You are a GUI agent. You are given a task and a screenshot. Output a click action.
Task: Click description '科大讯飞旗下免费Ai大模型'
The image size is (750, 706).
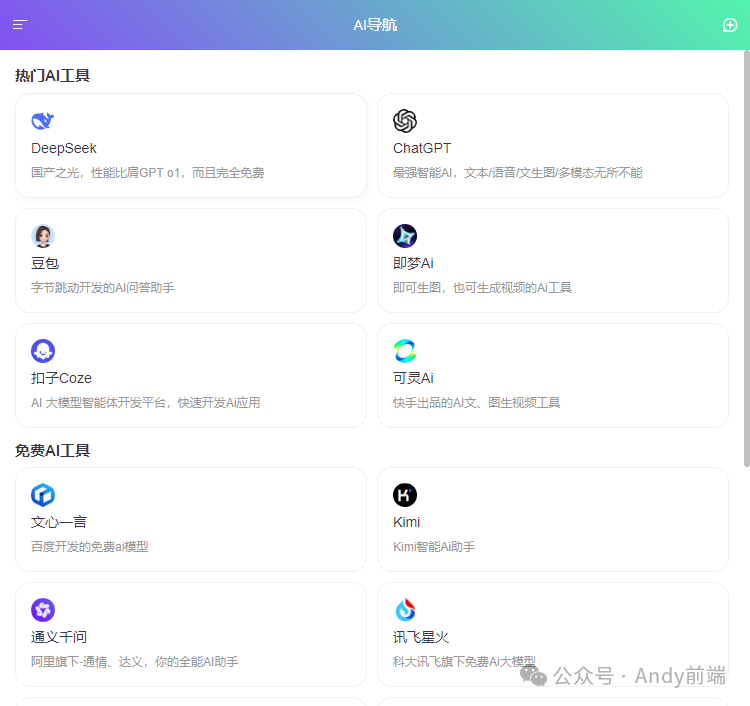point(464,662)
